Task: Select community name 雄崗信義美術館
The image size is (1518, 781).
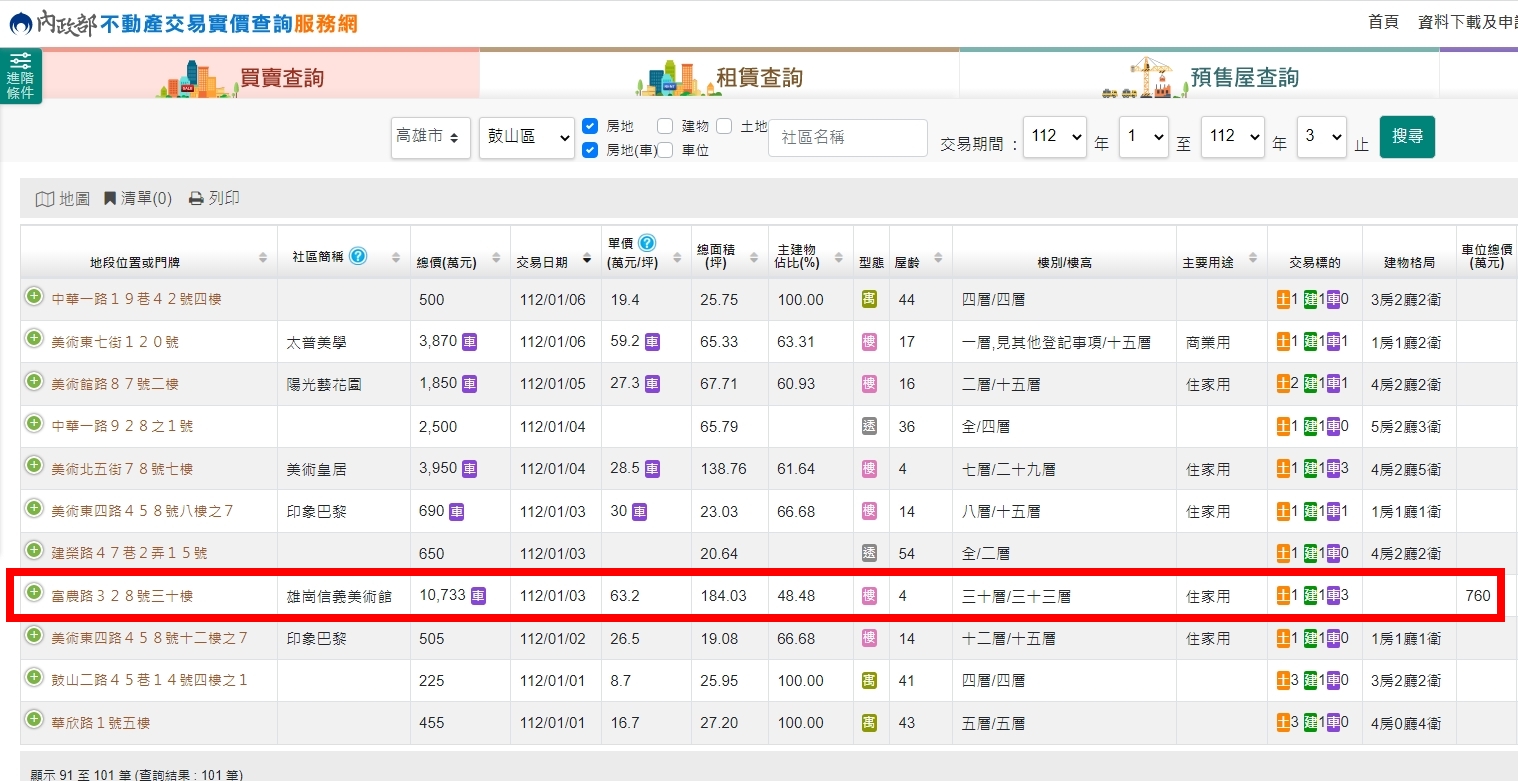Action: 339,596
